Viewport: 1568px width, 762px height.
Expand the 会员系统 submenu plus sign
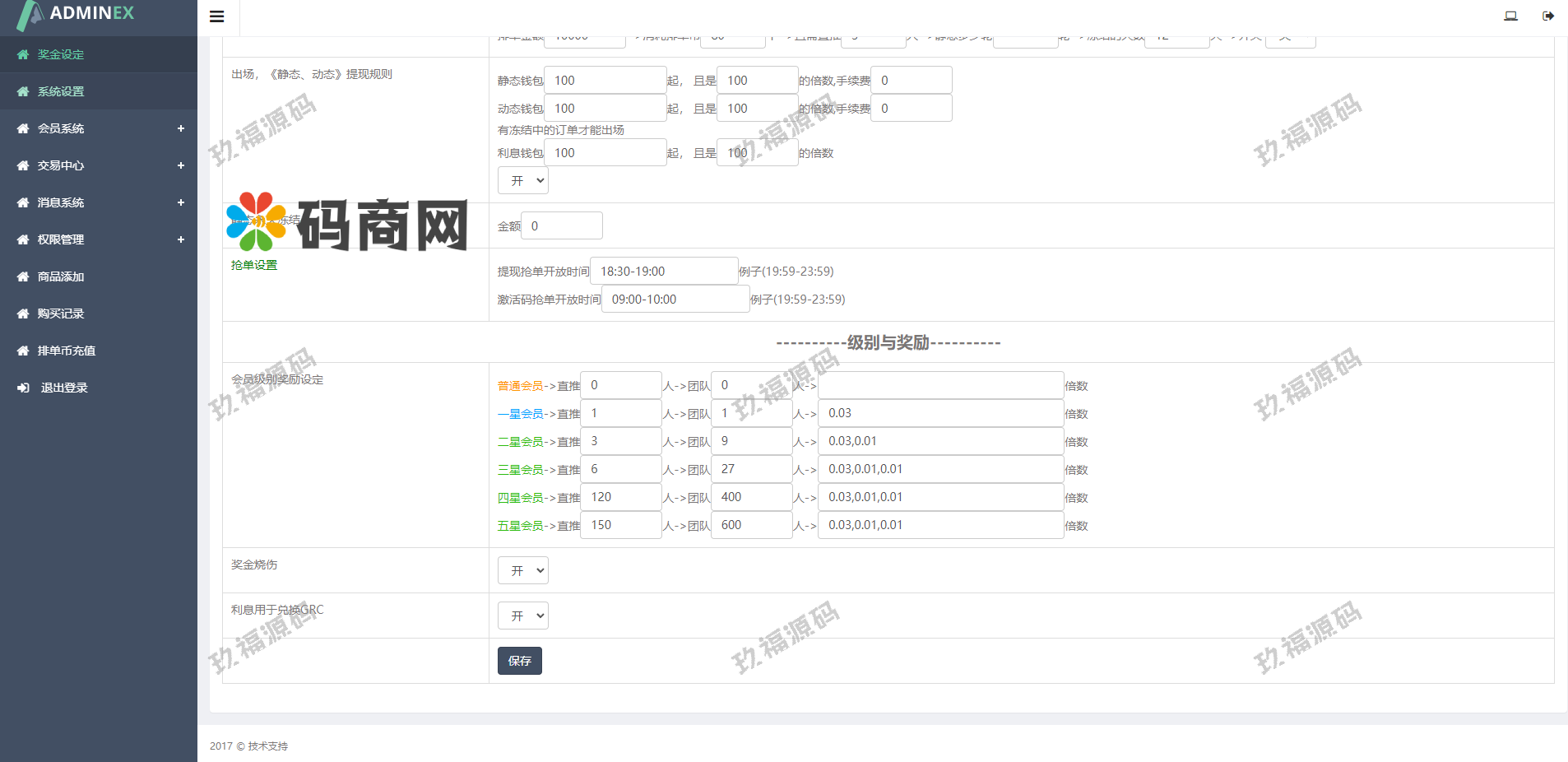180,129
